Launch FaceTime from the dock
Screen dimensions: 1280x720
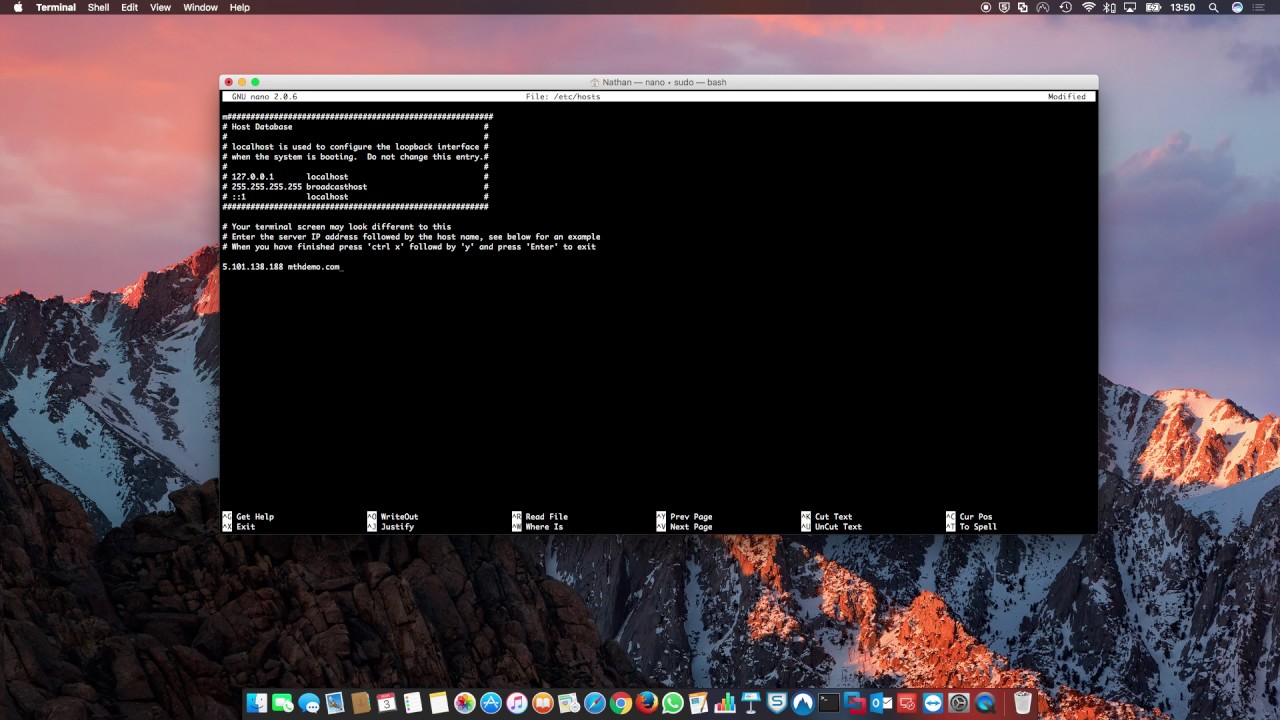[x=283, y=703]
